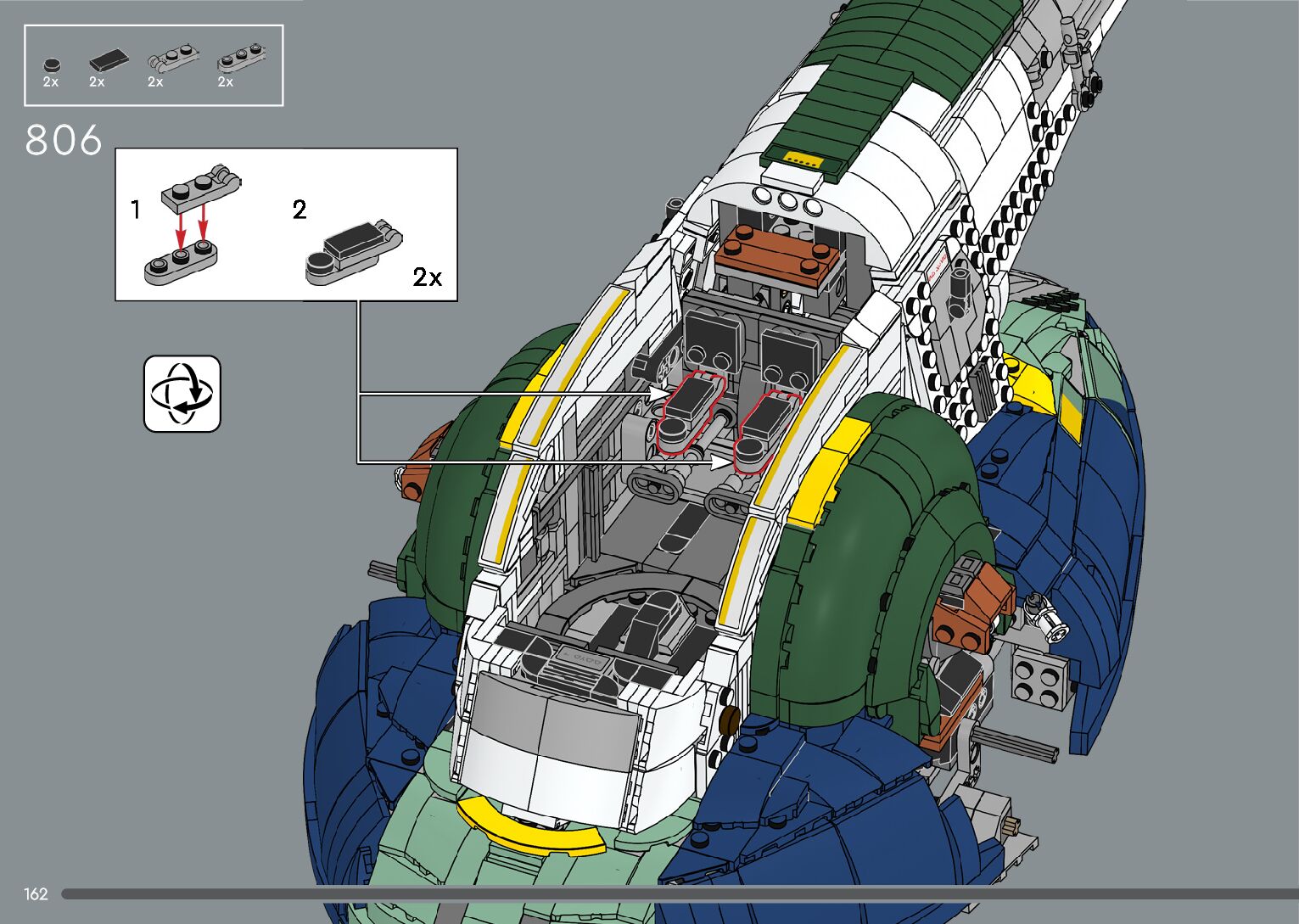1299x924 pixels.
Task: Click the large 2x multiplier in sub-assembly box
Action: click(x=428, y=277)
